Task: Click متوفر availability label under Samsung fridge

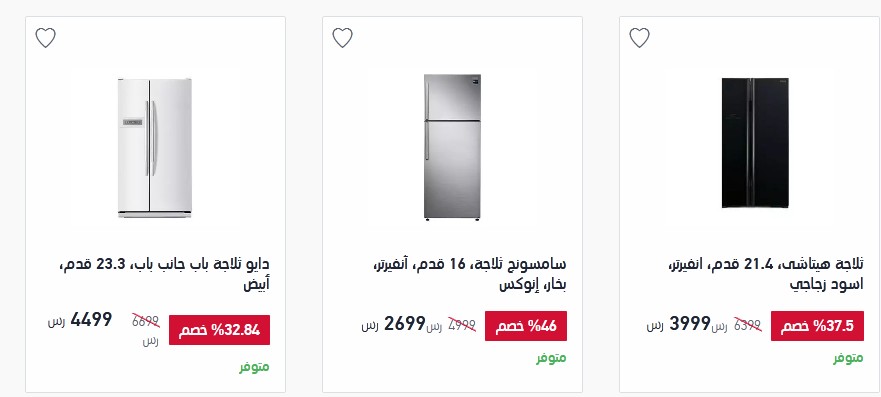Action: click(x=551, y=358)
